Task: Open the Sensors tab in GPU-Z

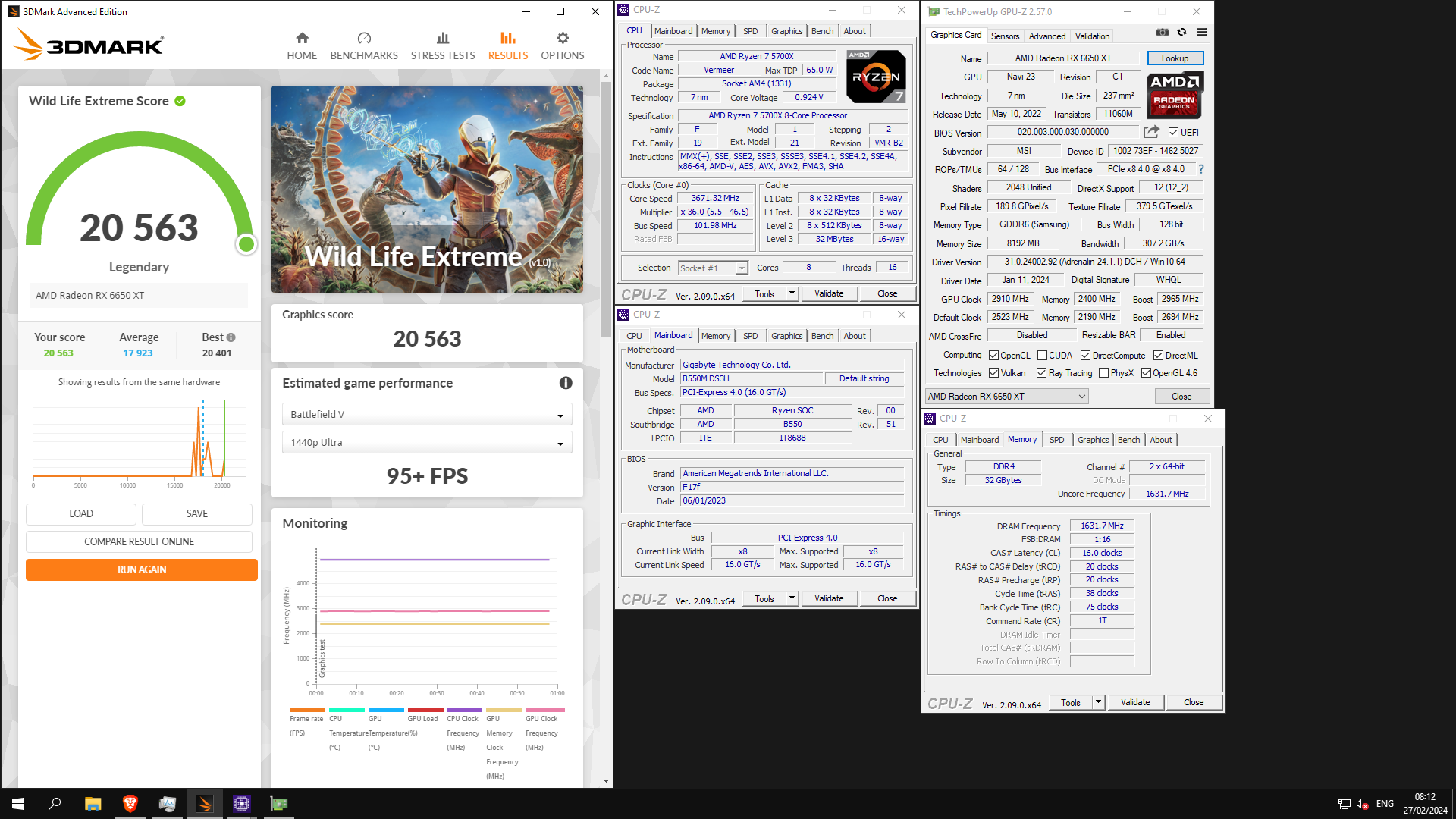Action: pyautogui.click(x=1005, y=36)
